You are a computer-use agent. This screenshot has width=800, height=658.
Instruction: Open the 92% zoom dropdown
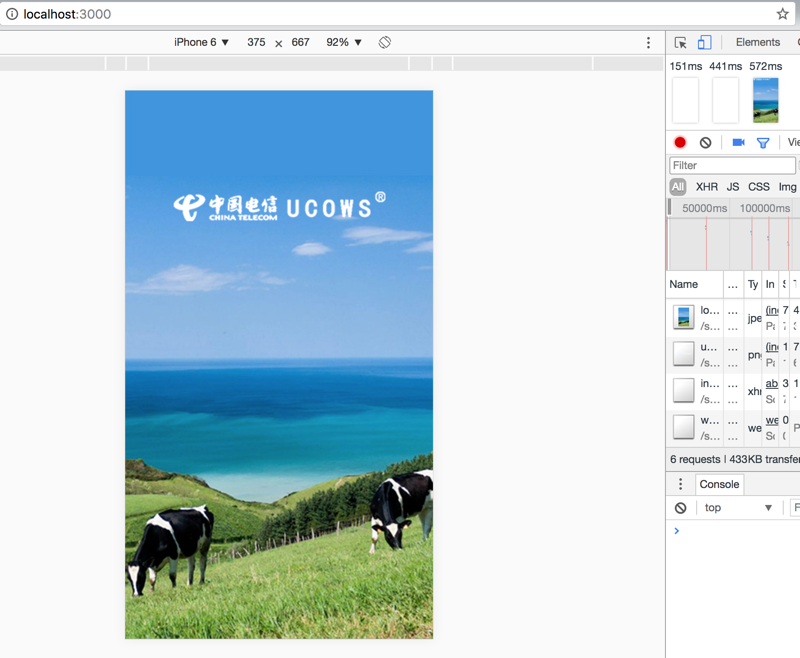tap(343, 42)
